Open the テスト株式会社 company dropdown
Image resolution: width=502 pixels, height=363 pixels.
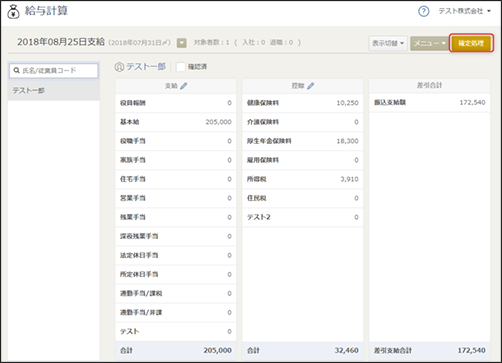(464, 11)
